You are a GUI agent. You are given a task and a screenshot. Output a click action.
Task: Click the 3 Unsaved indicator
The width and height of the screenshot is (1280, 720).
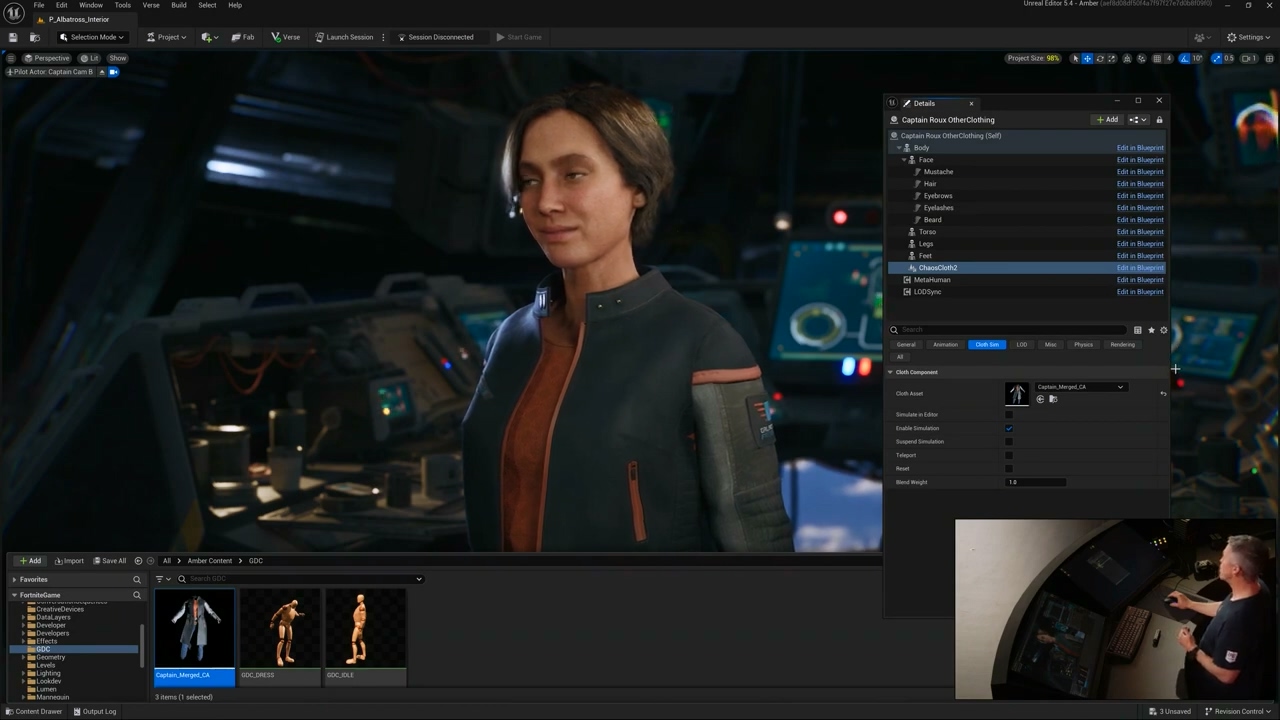(x=1170, y=711)
